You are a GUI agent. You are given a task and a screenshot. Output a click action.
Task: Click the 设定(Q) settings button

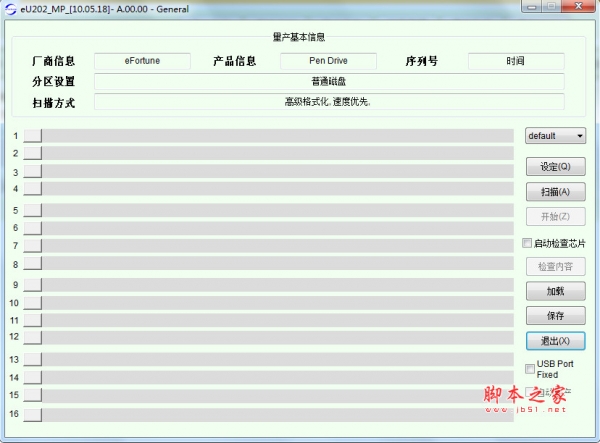[x=556, y=166]
